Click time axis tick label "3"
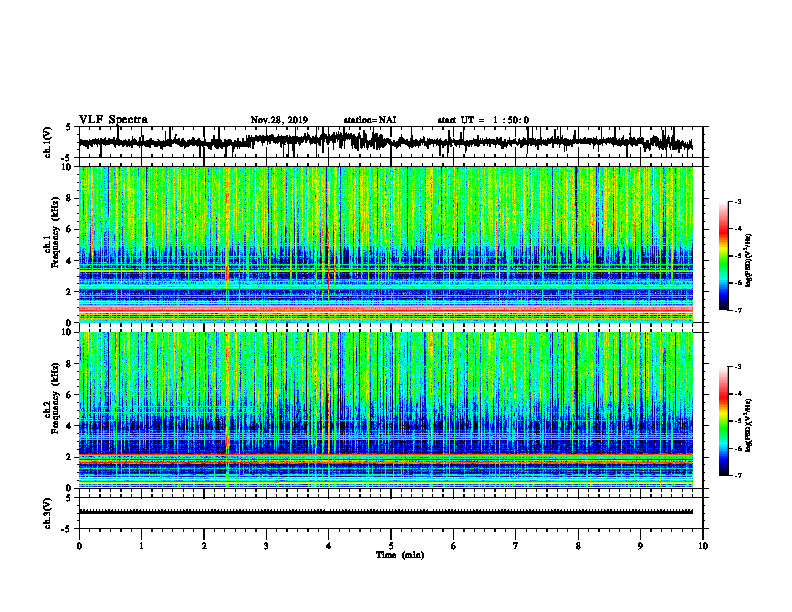 click(x=266, y=546)
